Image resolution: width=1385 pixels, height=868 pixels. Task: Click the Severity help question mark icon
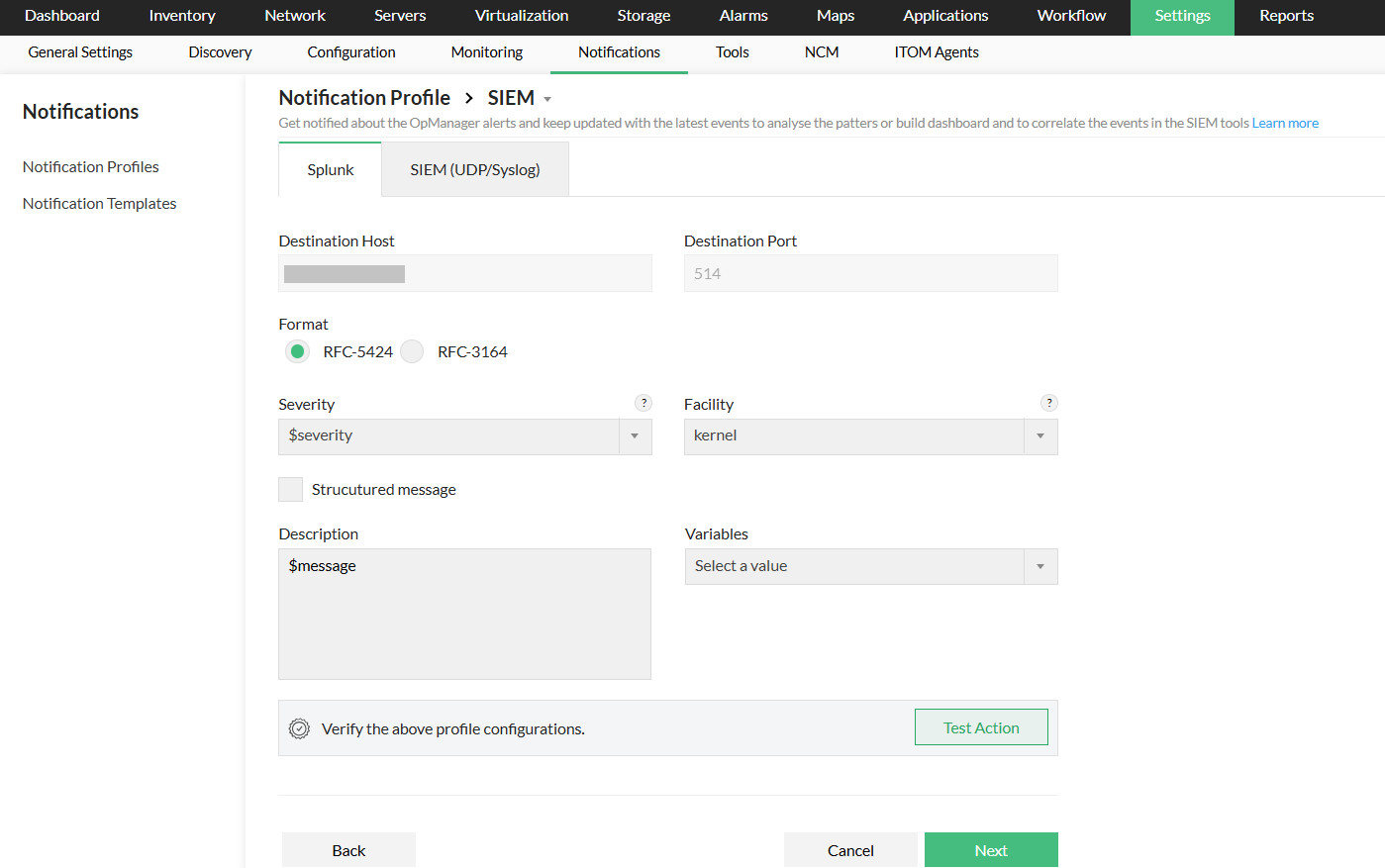click(643, 403)
